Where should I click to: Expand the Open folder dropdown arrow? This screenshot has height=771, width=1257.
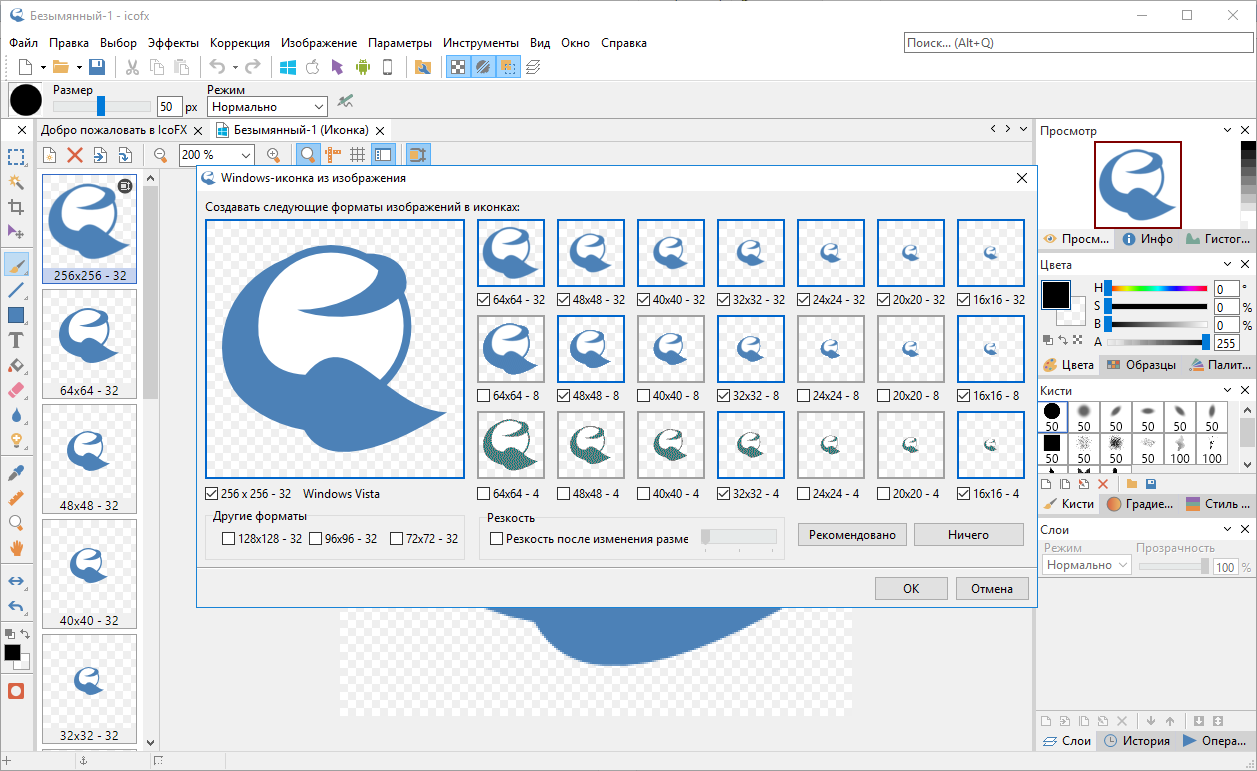(78, 68)
